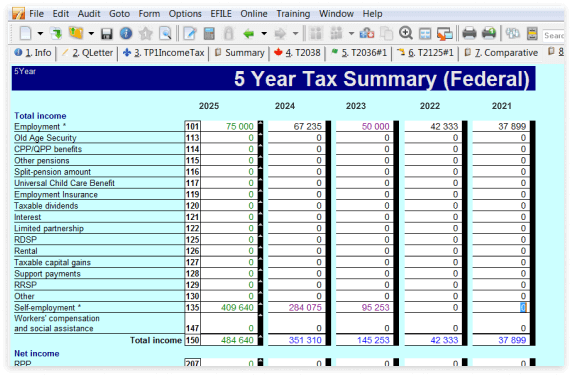Click the edit note pencil icon
This screenshot has width=572, height=376.
coord(190,34)
